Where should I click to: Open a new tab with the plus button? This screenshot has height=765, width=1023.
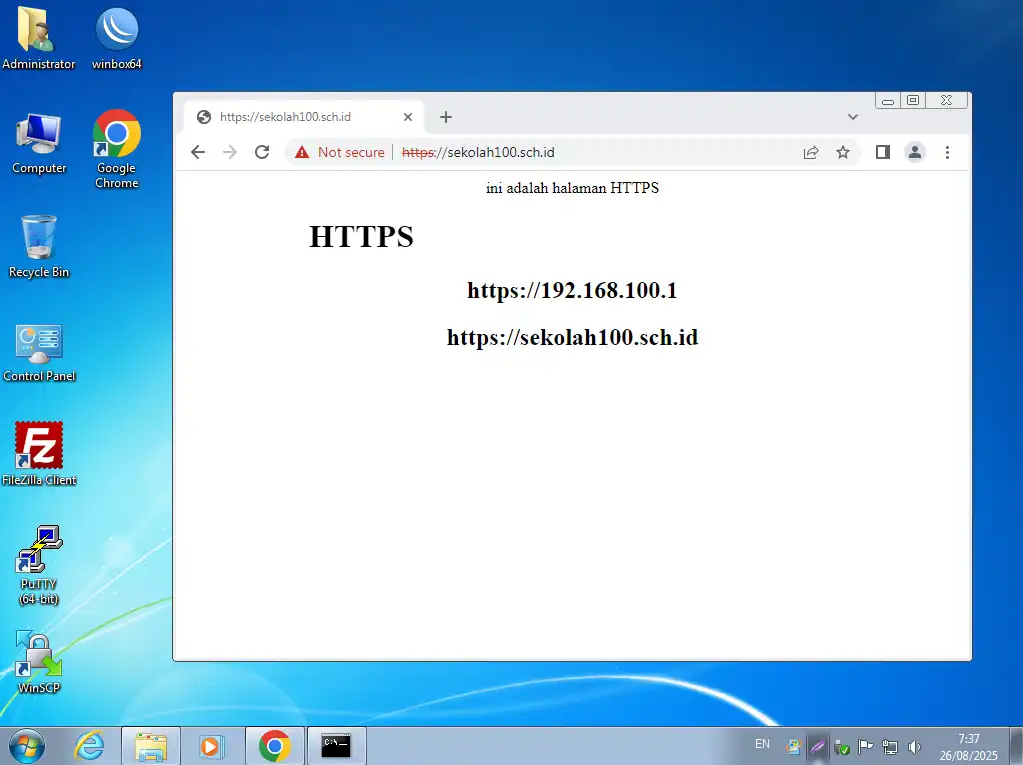[446, 117]
